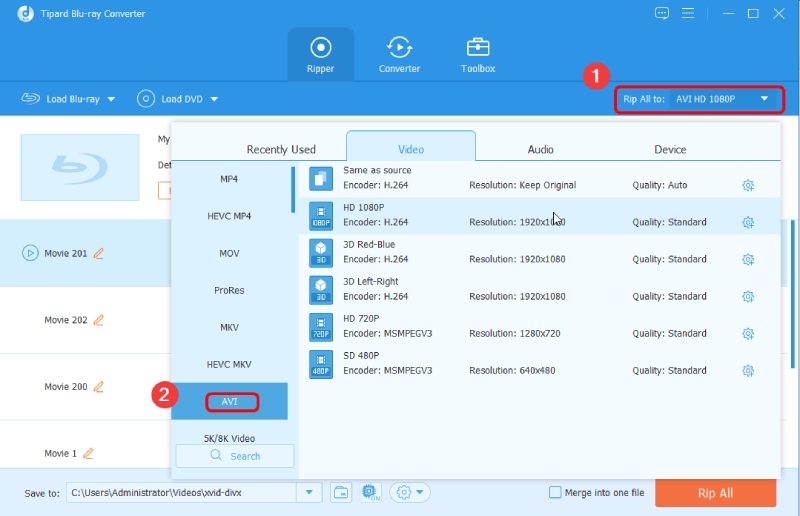The image size is (800, 516).
Task: Click the Rip All button
Action: click(x=715, y=493)
